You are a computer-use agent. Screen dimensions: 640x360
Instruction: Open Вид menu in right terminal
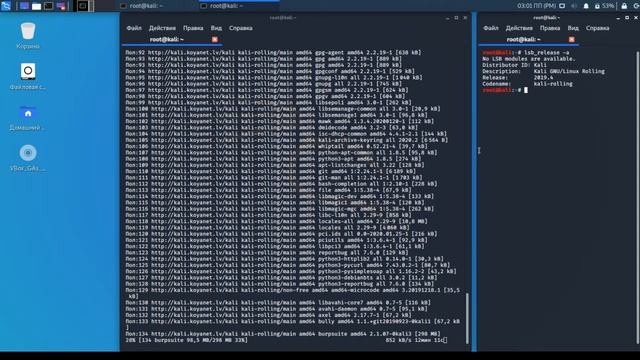[573, 28]
